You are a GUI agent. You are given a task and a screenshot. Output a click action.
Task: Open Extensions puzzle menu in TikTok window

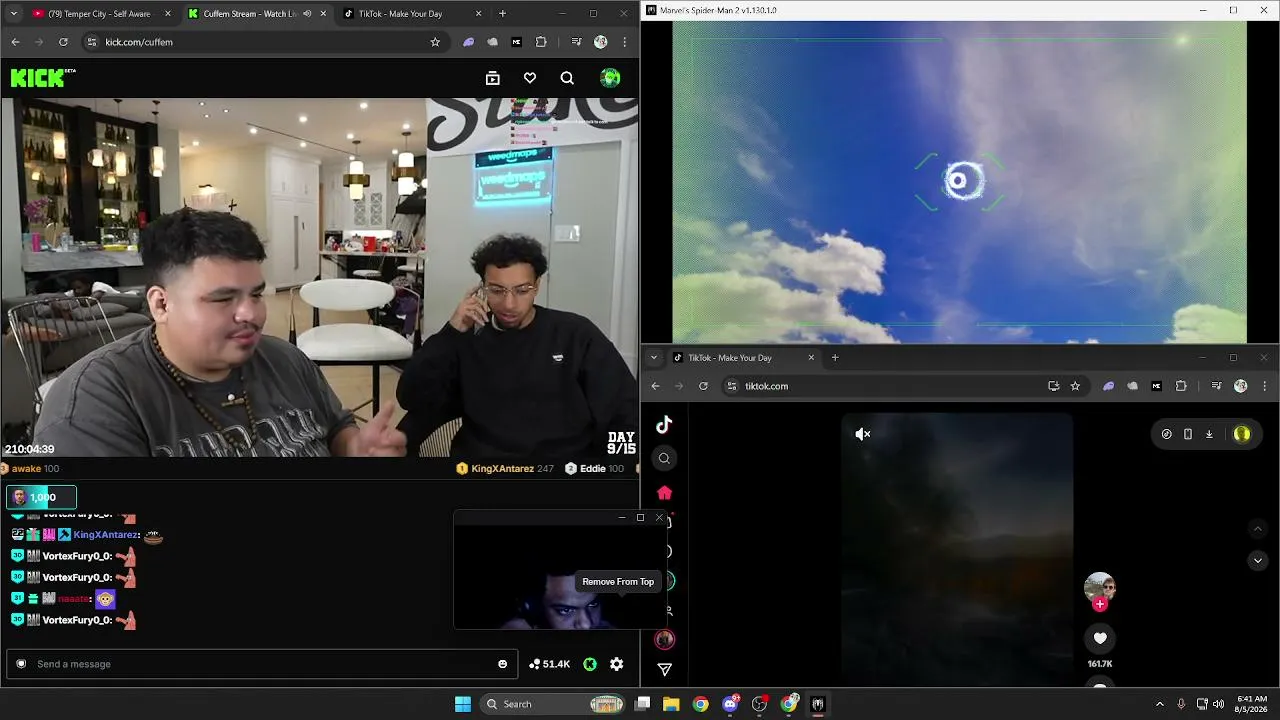1181,386
